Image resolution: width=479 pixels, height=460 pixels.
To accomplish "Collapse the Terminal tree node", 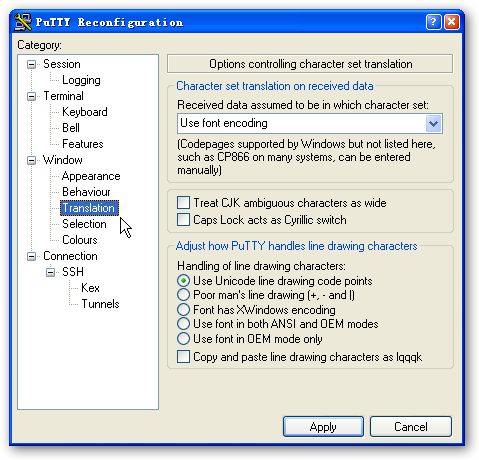I will 31,96.
